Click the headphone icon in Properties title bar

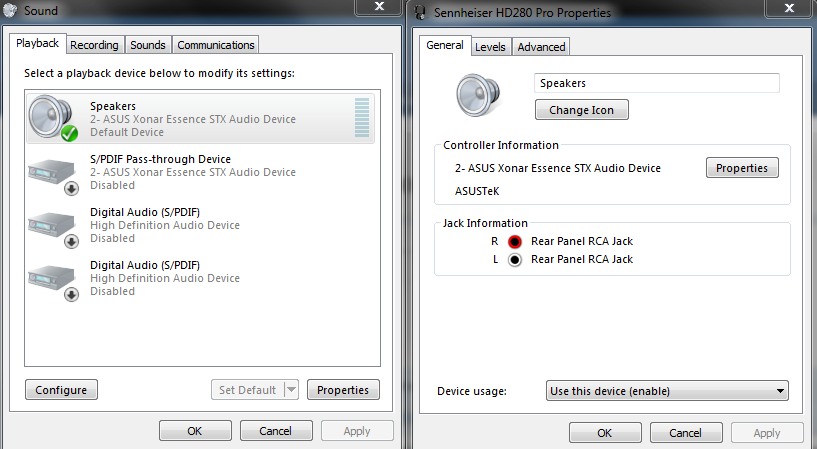click(x=420, y=12)
